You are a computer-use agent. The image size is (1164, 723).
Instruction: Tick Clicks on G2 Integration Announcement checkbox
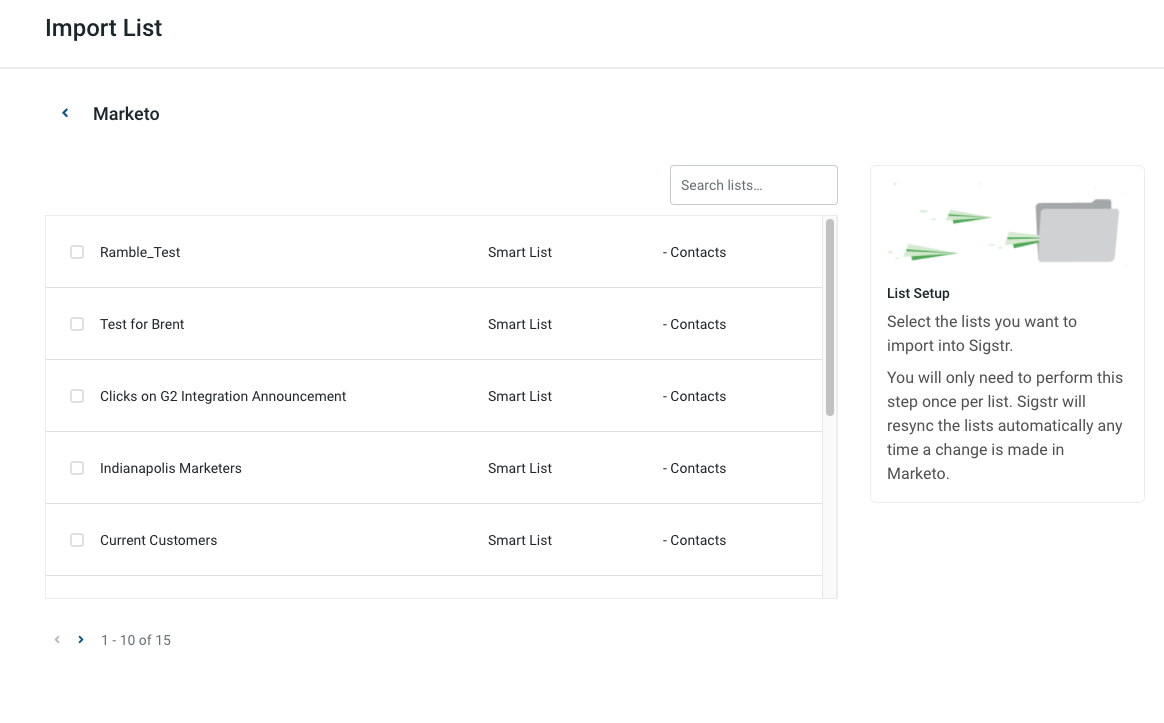pyautogui.click(x=77, y=396)
